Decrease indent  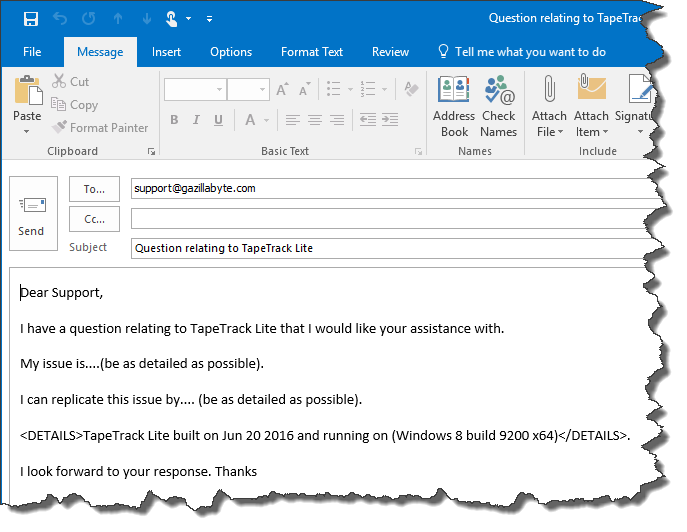click(x=368, y=120)
